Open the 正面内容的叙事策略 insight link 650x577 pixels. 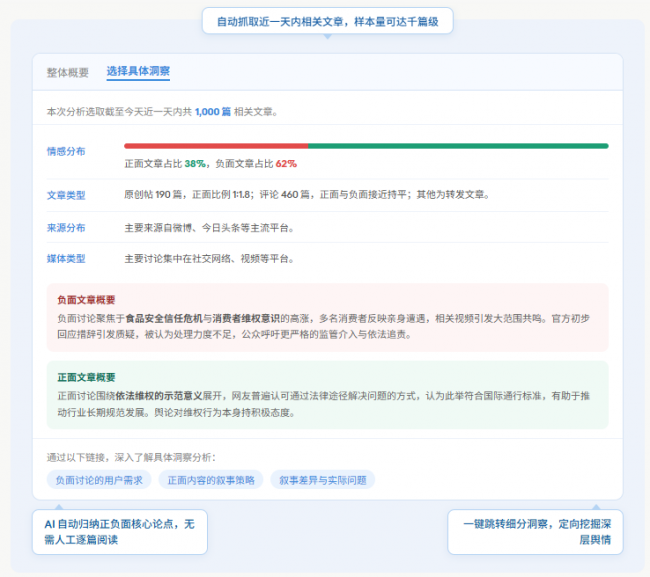(211, 480)
